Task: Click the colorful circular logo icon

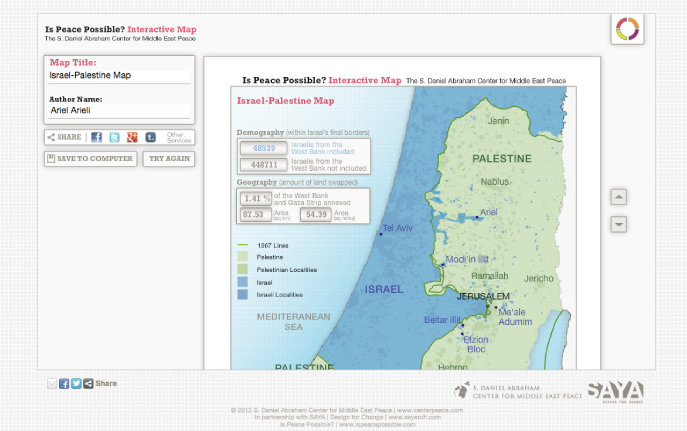Action: (x=627, y=29)
